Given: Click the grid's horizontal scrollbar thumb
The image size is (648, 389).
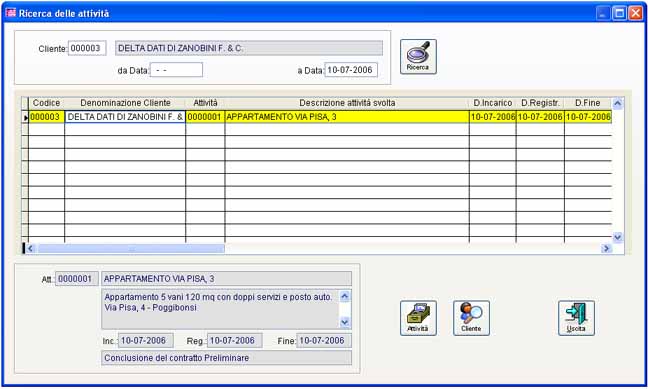Looking at the screenshot, I should [131, 248].
